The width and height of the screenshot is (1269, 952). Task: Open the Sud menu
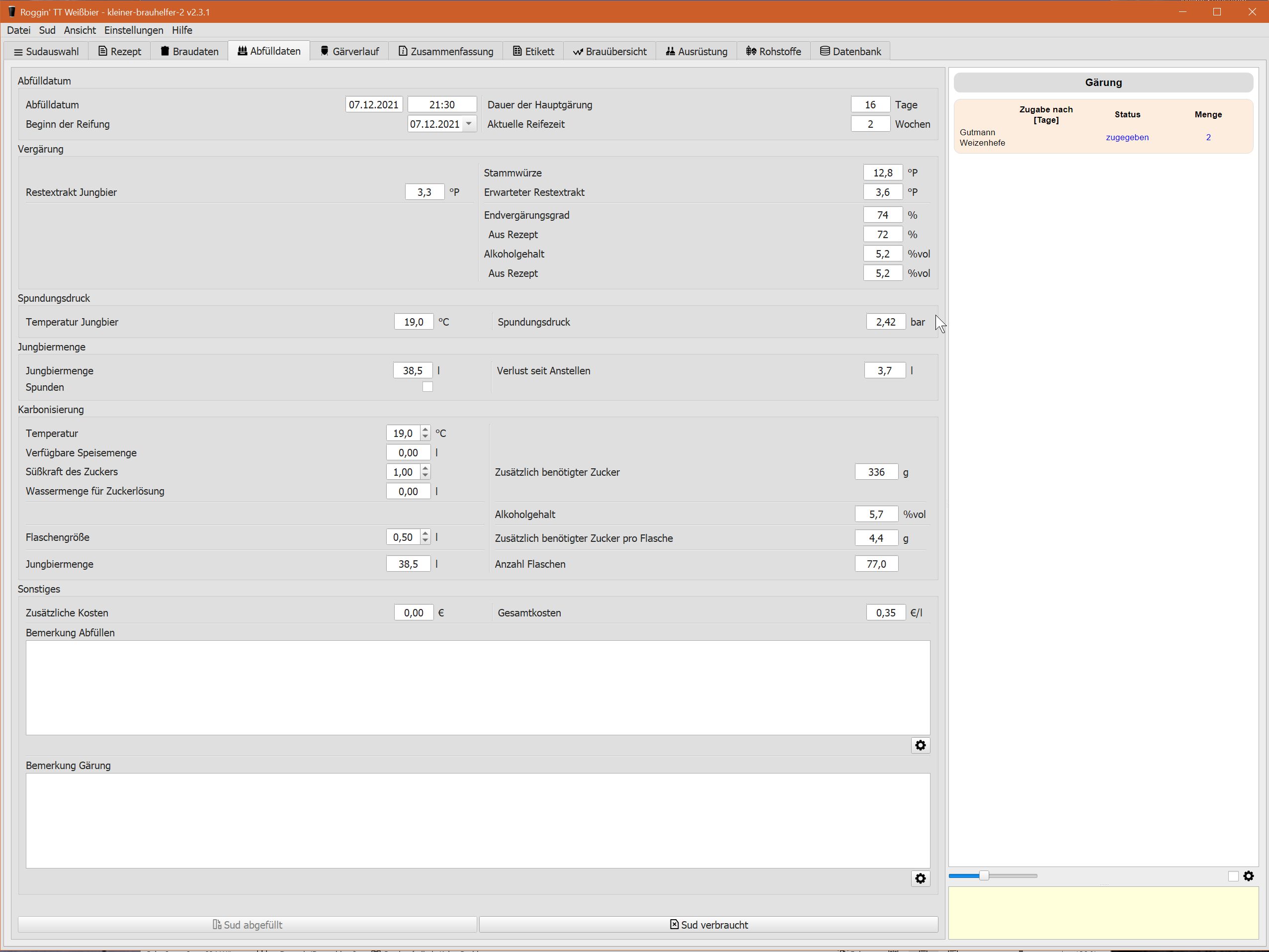pos(47,30)
